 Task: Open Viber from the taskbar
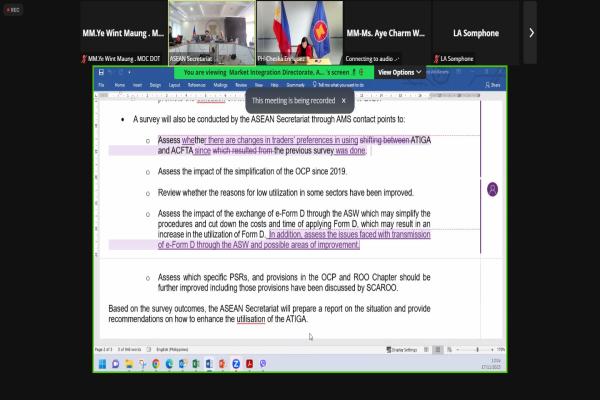(x=263, y=364)
